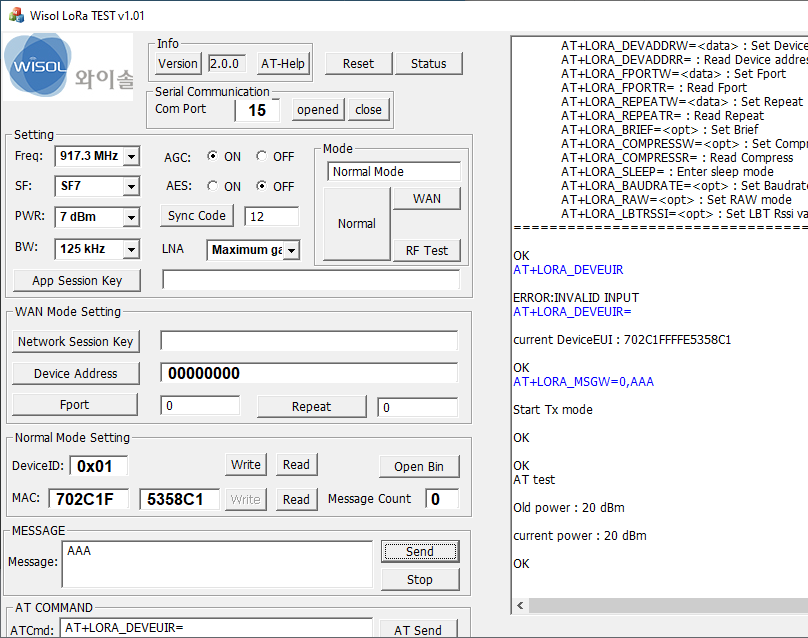This screenshot has width=808, height=638.
Task: Select AES OFF radio button
Action: coord(262,186)
